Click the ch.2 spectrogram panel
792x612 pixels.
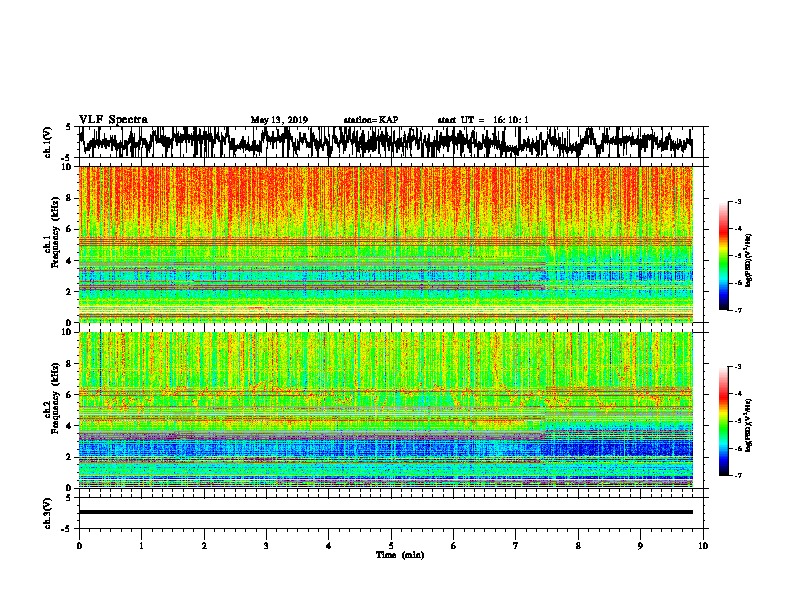pyautogui.click(x=385, y=410)
